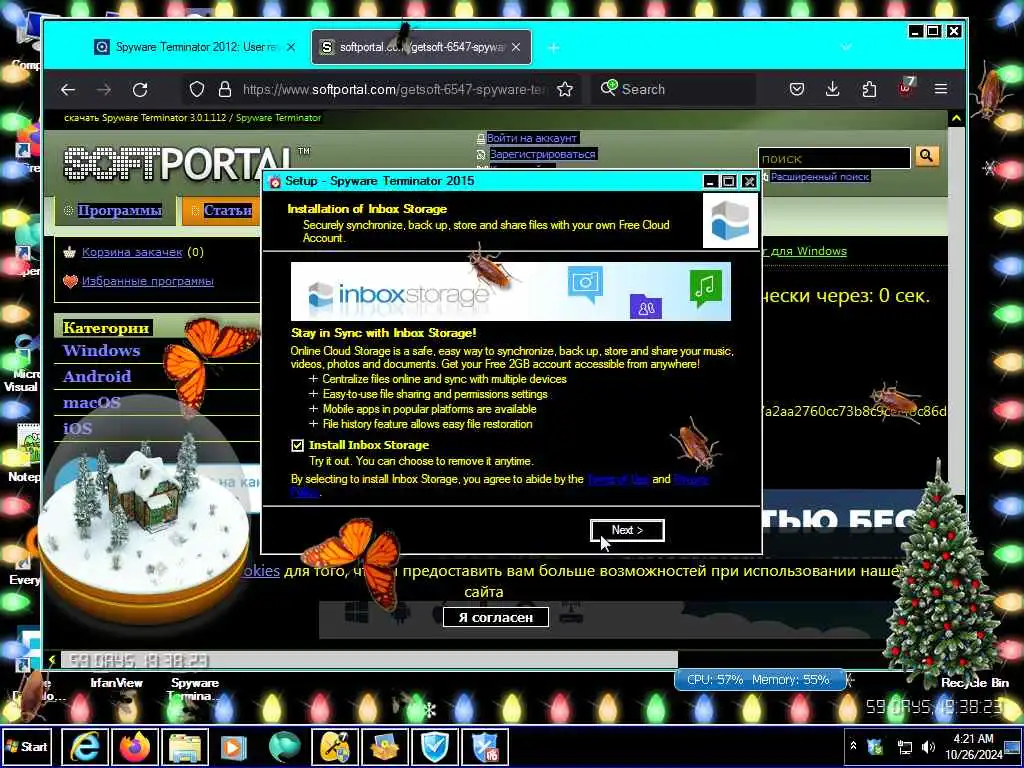Click the Spyware Terminator breadcrumb link
Viewport: 1024px width, 768px height.
[x=278, y=118]
